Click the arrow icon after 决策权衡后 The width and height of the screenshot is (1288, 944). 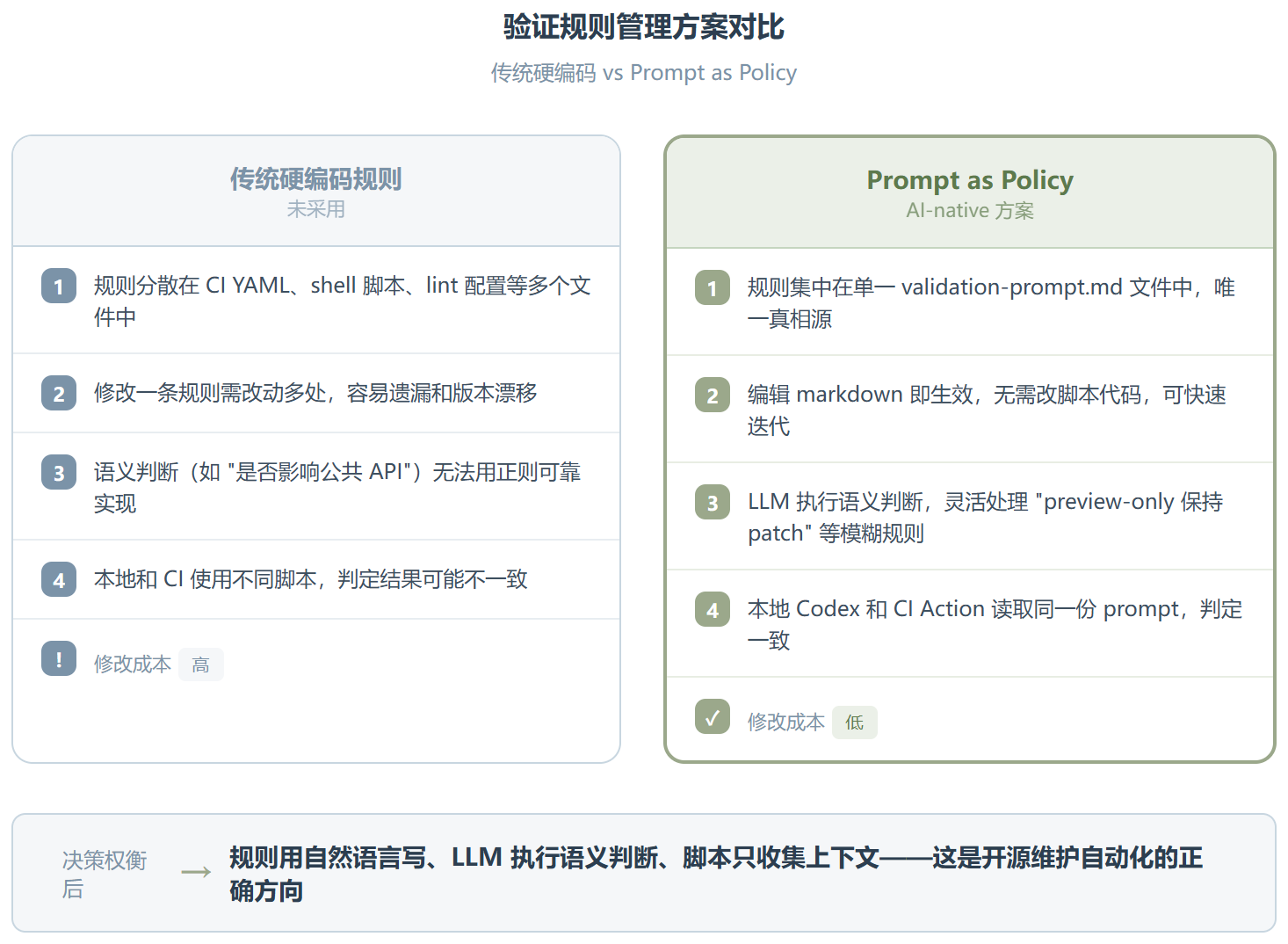coord(196,872)
